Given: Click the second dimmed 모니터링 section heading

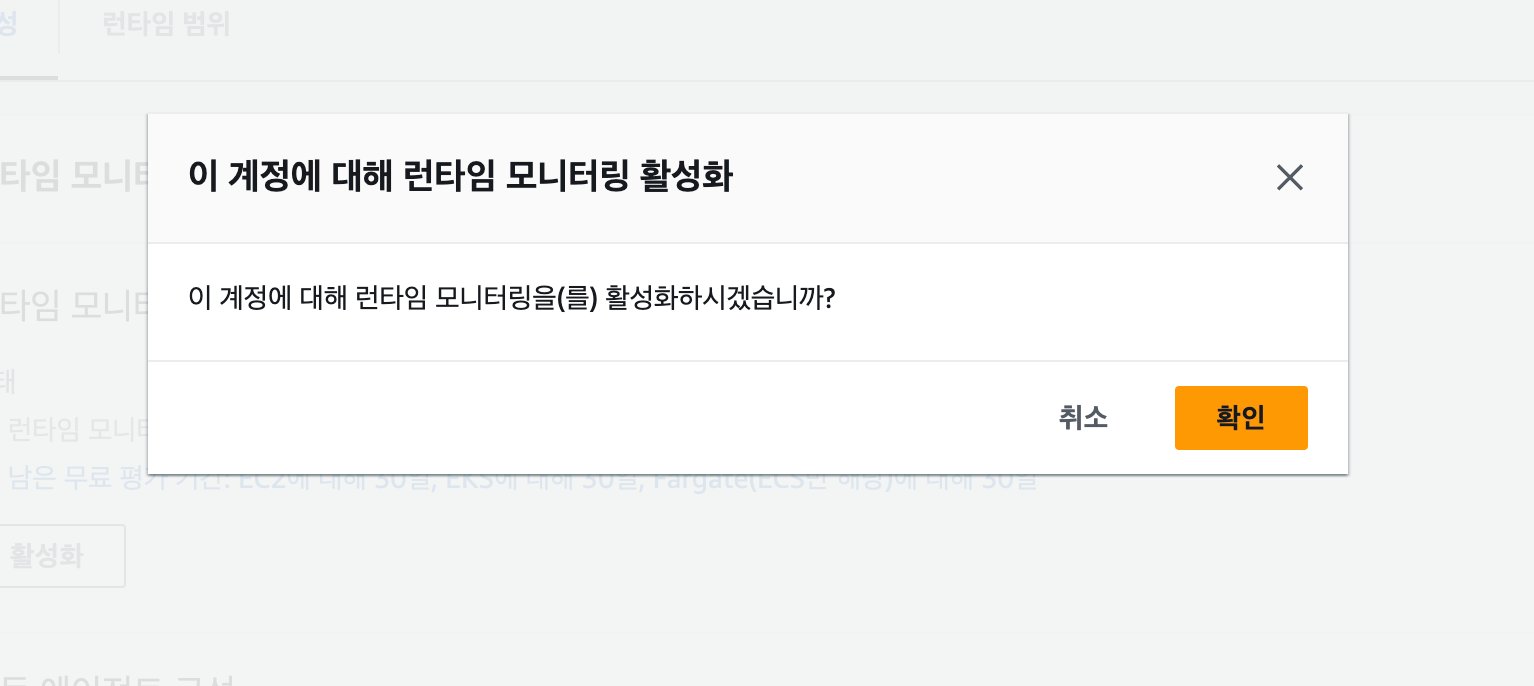Looking at the screenshot, I should click(74, 304).
